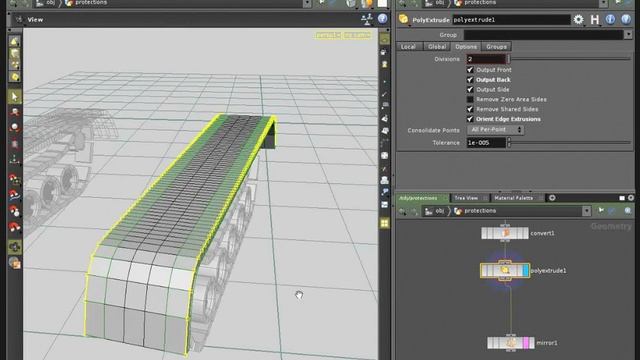Select the objects selection mode icon at top of left toolbar

tap(15, 41)
